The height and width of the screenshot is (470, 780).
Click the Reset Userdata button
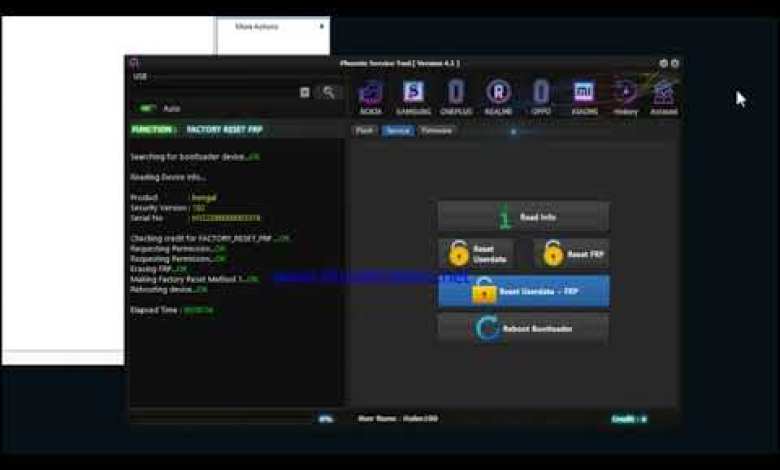[x=476, y=254]
